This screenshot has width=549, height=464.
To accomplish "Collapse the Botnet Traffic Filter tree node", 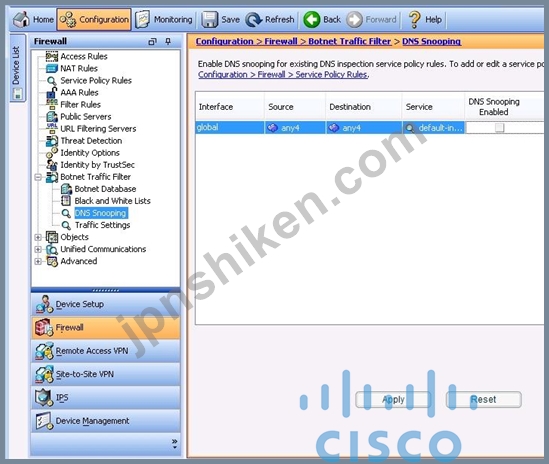I will coord(38,177).
